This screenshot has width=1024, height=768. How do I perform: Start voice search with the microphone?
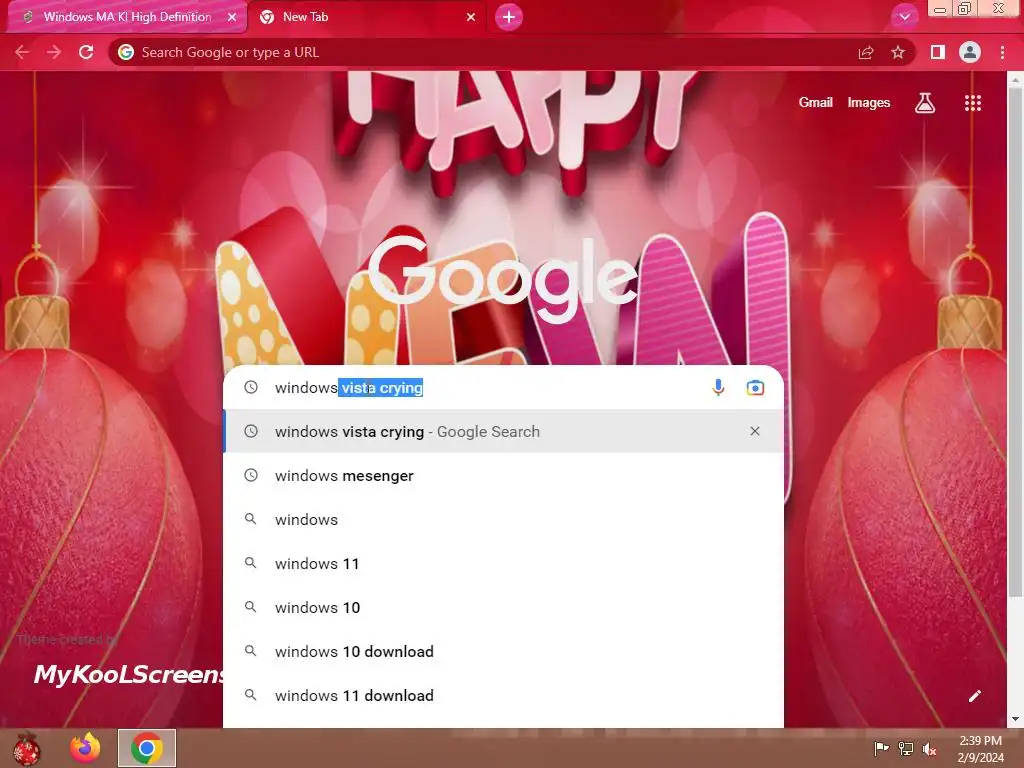click(x=718, y=387)
